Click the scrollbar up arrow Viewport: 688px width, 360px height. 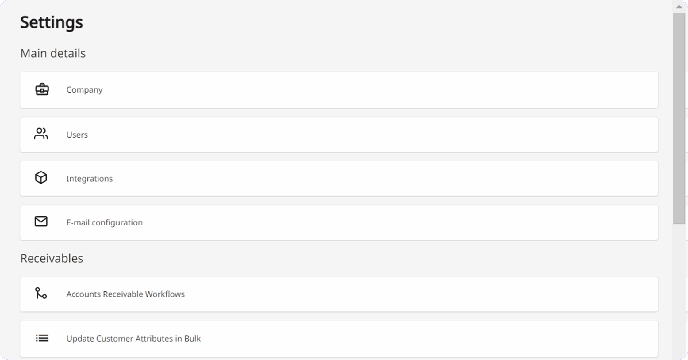point(679,6)
